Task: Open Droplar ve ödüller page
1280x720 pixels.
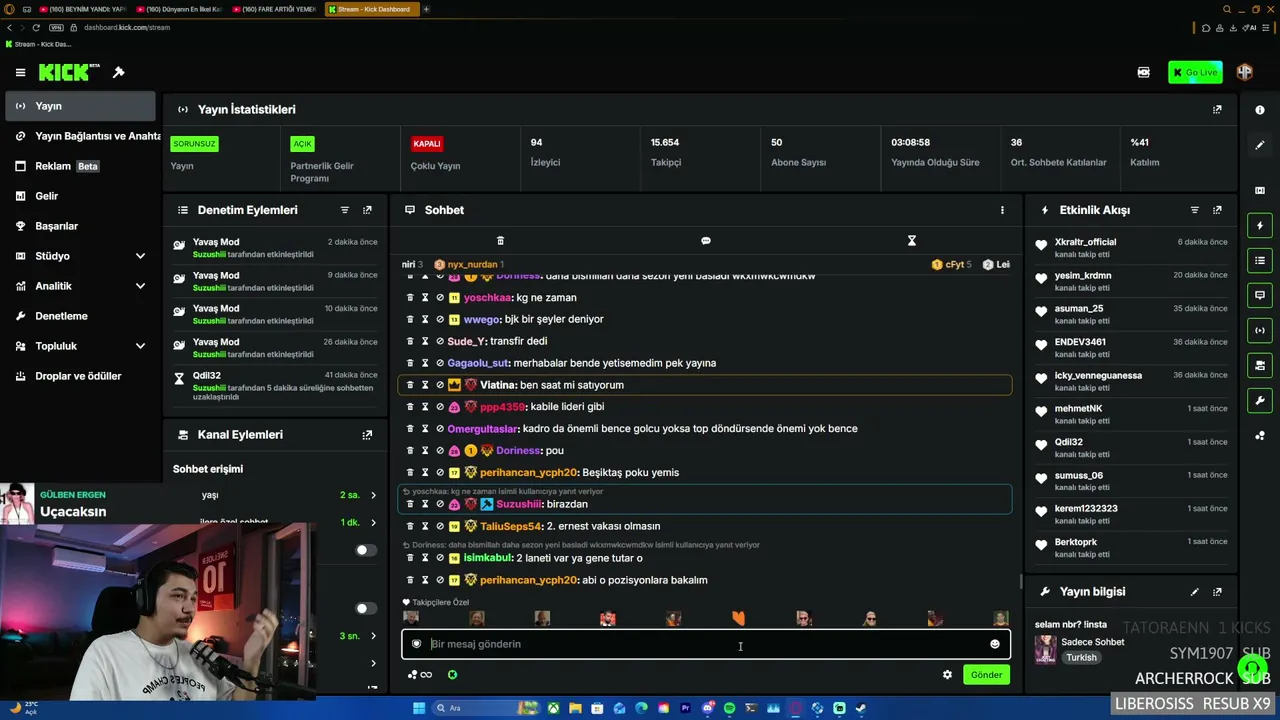Action: coord(80,376)
